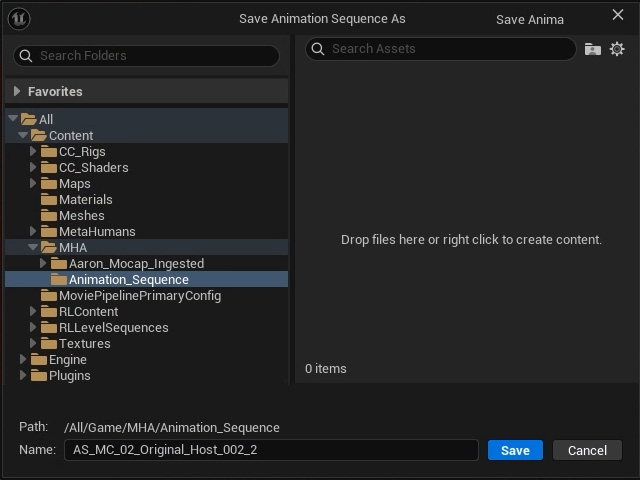The image size is (640, 480).
Task: Collapse the Content folder
Action: (23, 135)
